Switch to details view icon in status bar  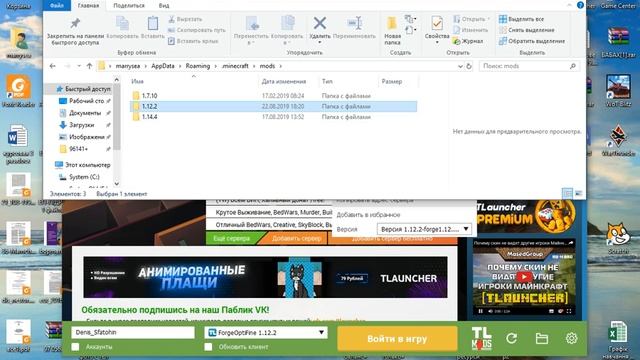click(567, 193)
